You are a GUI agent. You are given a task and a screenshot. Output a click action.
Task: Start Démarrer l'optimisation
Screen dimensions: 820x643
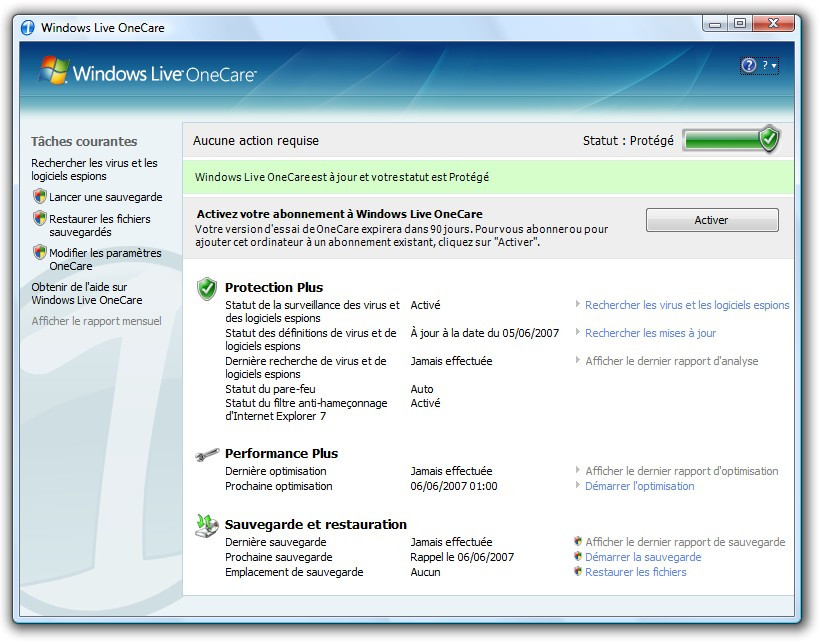639,486
